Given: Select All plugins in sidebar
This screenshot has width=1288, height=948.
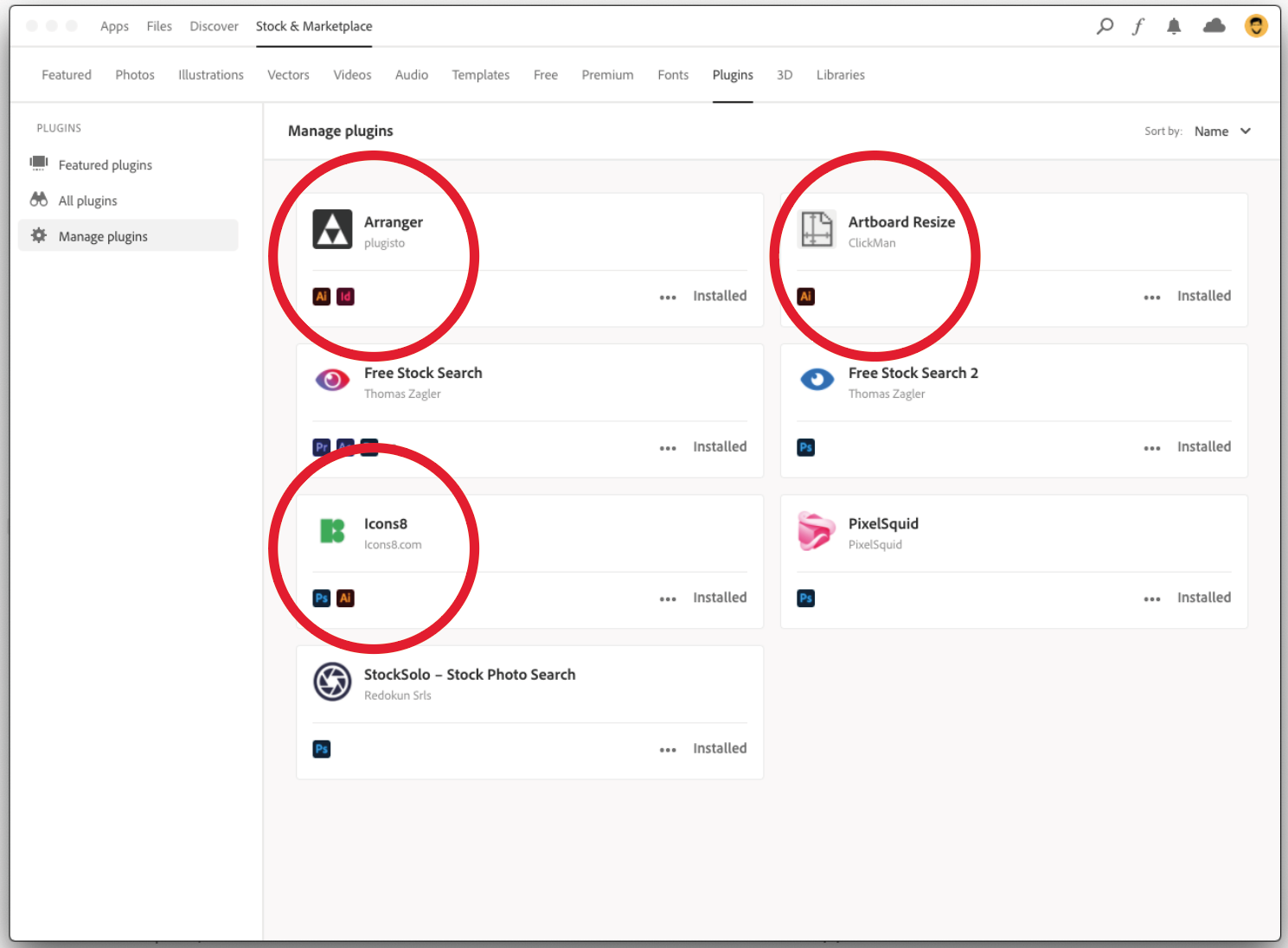Looking at the screenshot, I should click(87, 201).
